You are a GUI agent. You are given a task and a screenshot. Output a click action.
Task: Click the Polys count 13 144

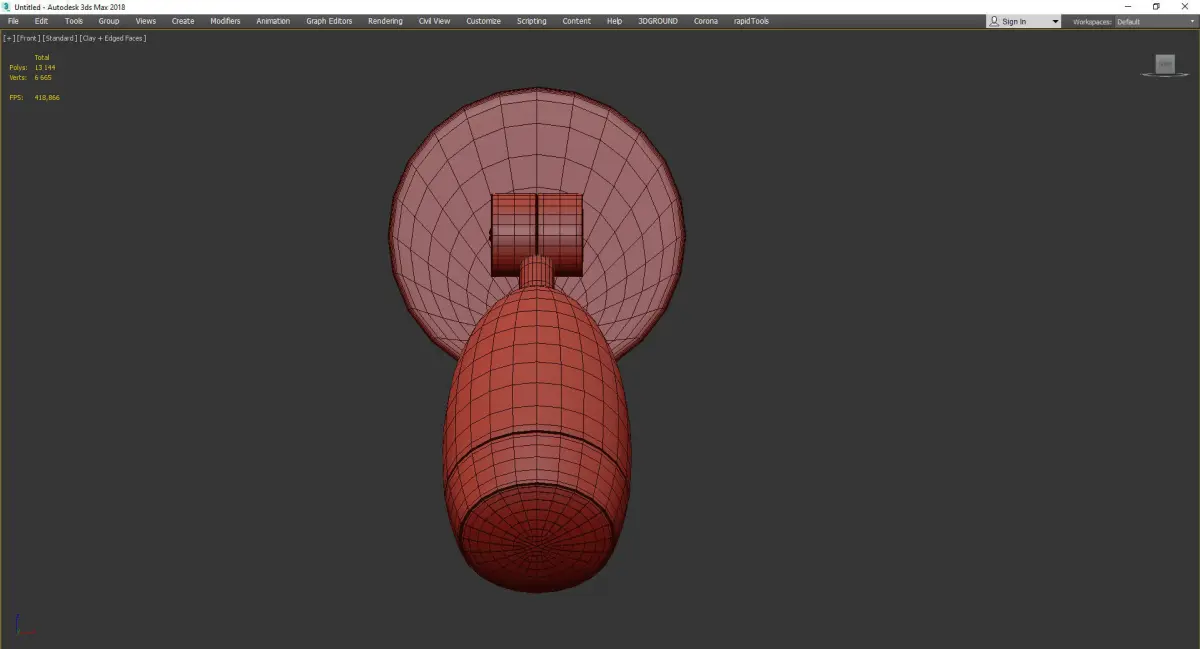45,67
